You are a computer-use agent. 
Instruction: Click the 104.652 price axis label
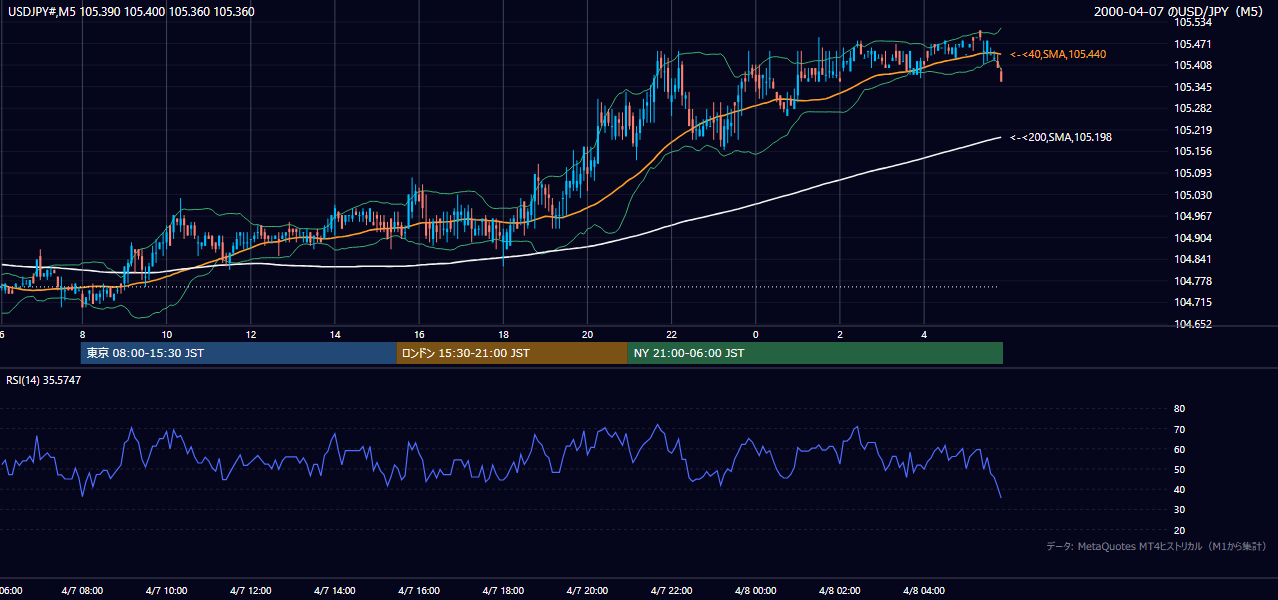point(1193,324)
